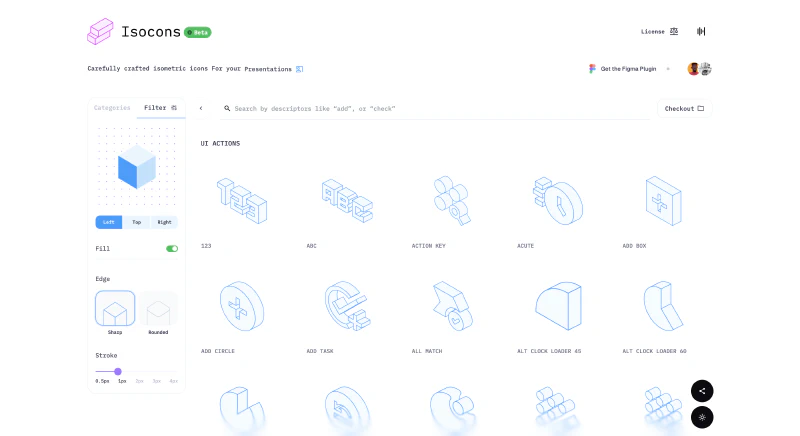Click the Checkout button
Image resolution: width=800 pixels, height=436 pixels.
(x=684, y=108)
